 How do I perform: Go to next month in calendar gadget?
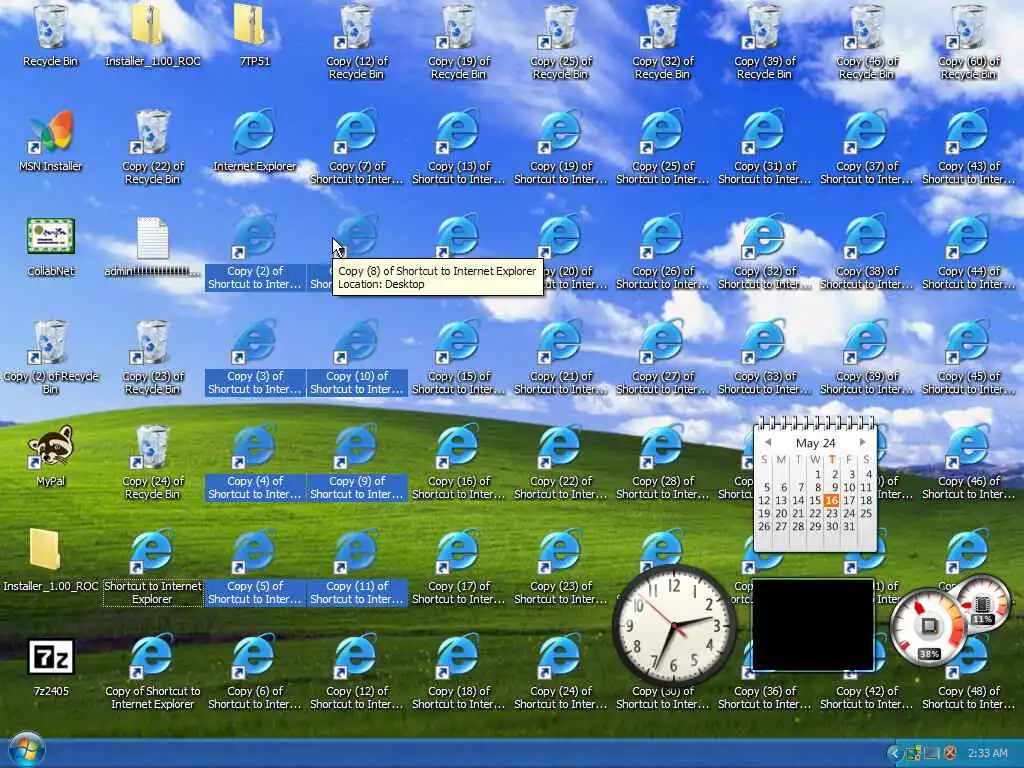click(863, 442)
